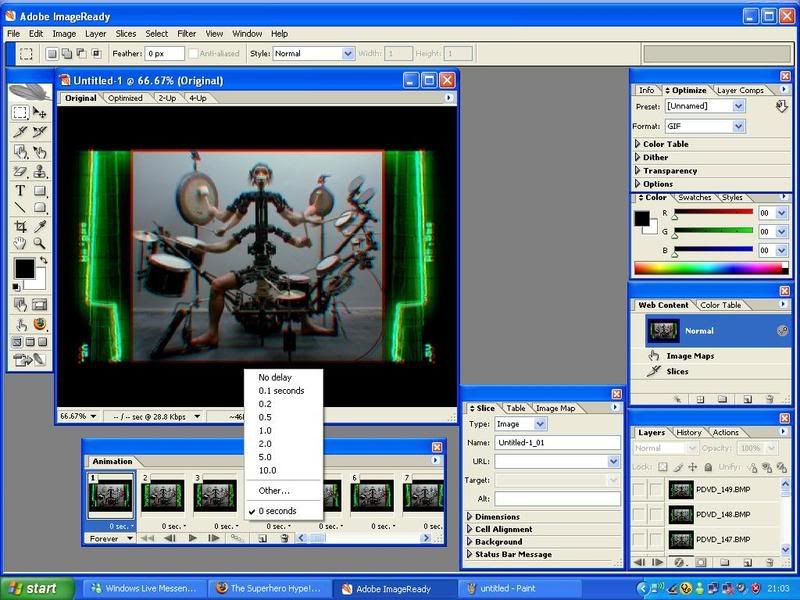This screenshot has height=600, width=800.
Task: Open the Preset dropdown in Optimize panel
Action: coord(738,106)
